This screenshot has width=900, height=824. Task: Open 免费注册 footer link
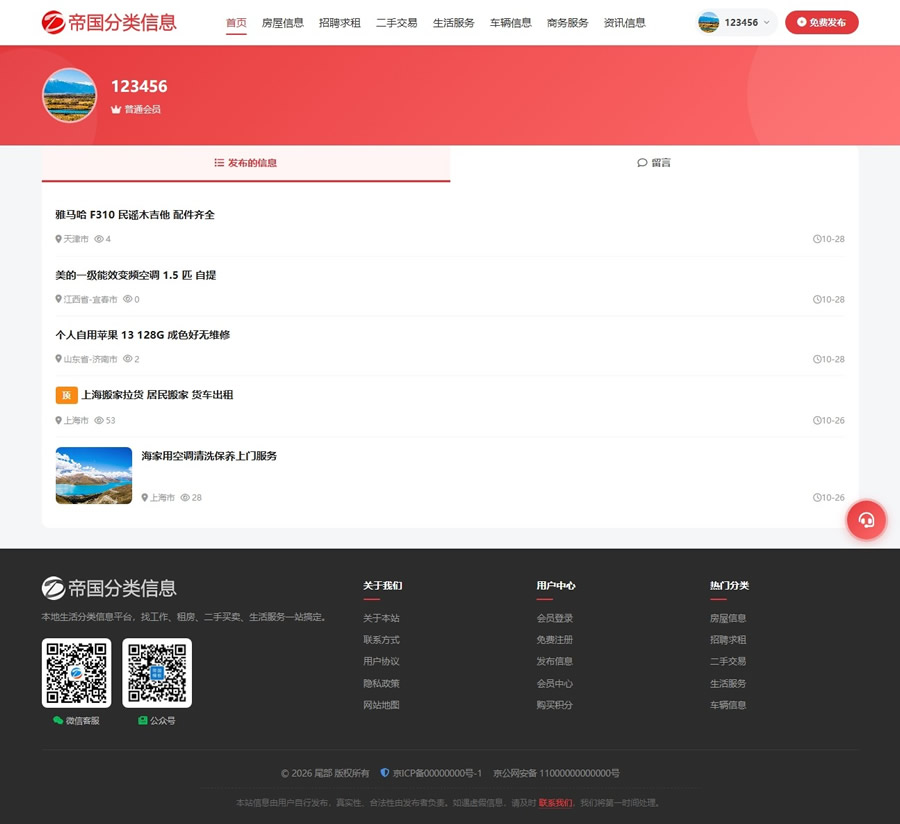[554, 640]
